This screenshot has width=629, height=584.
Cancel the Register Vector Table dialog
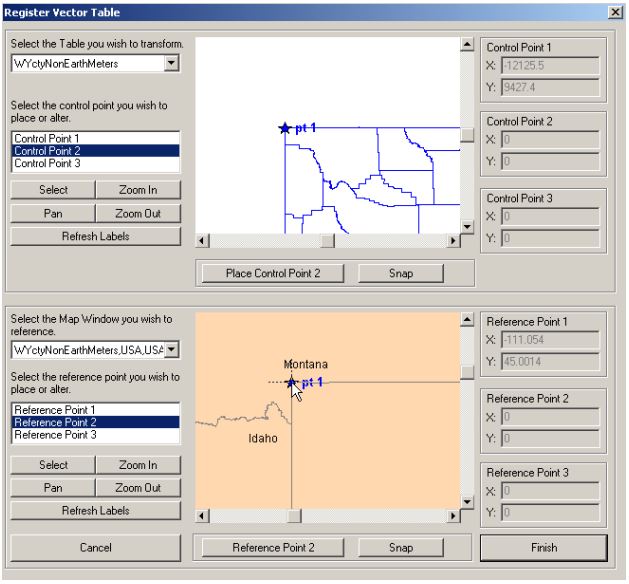95,548
